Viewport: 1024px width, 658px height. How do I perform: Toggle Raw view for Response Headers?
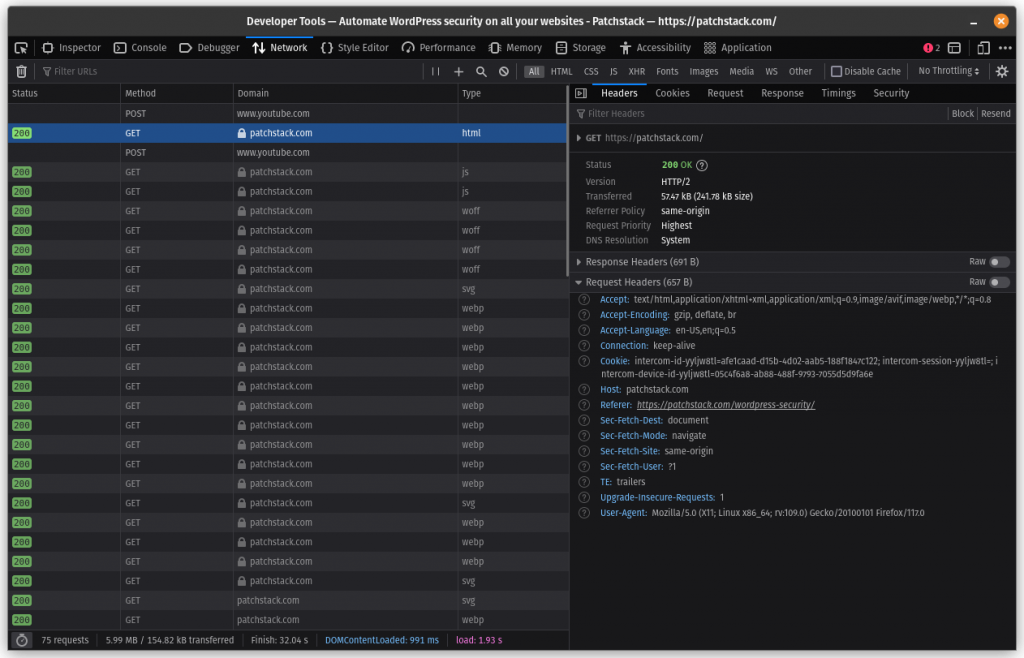(1000, 261)
